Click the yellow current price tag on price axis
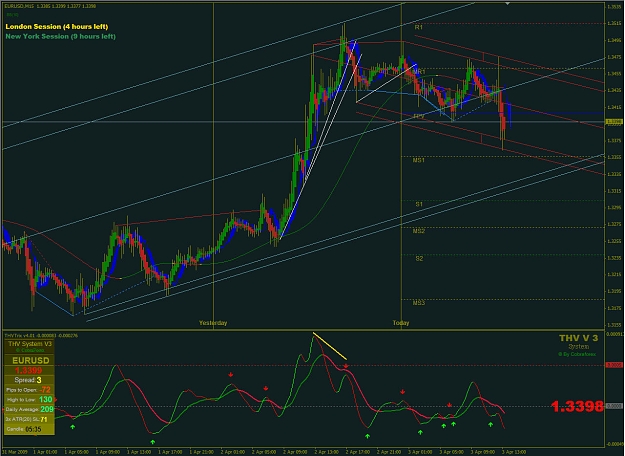The height and width of the screenshot is (456, 625). coord(614,122)
